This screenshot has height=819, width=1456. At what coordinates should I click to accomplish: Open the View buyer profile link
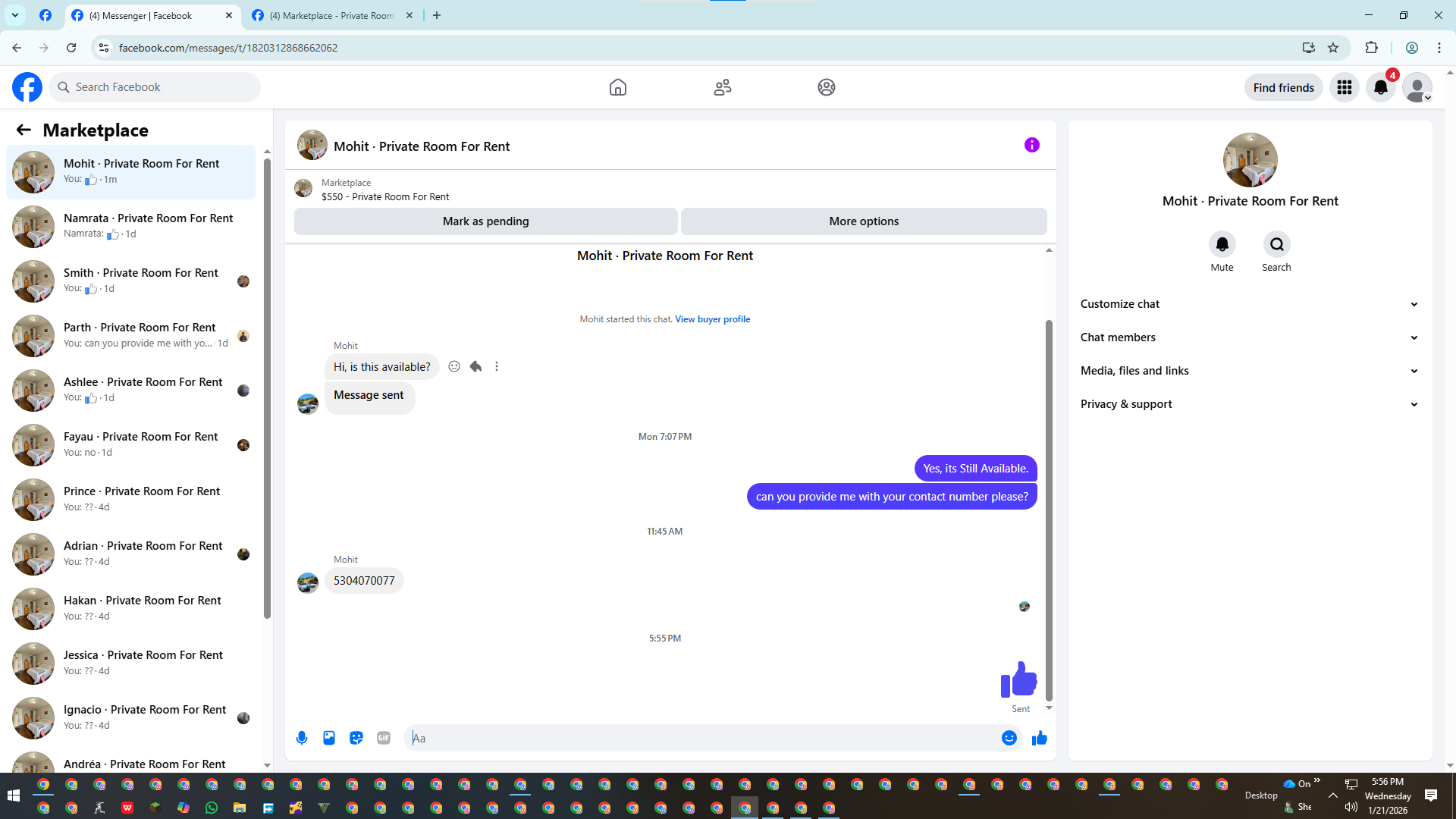coord(712,319)
